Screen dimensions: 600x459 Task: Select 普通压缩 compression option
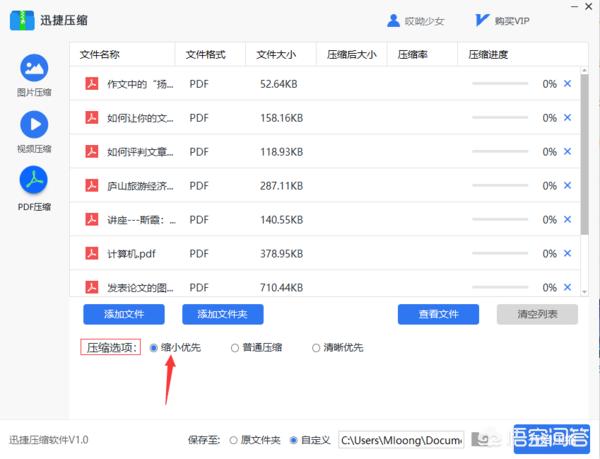(x=235, y=348)
